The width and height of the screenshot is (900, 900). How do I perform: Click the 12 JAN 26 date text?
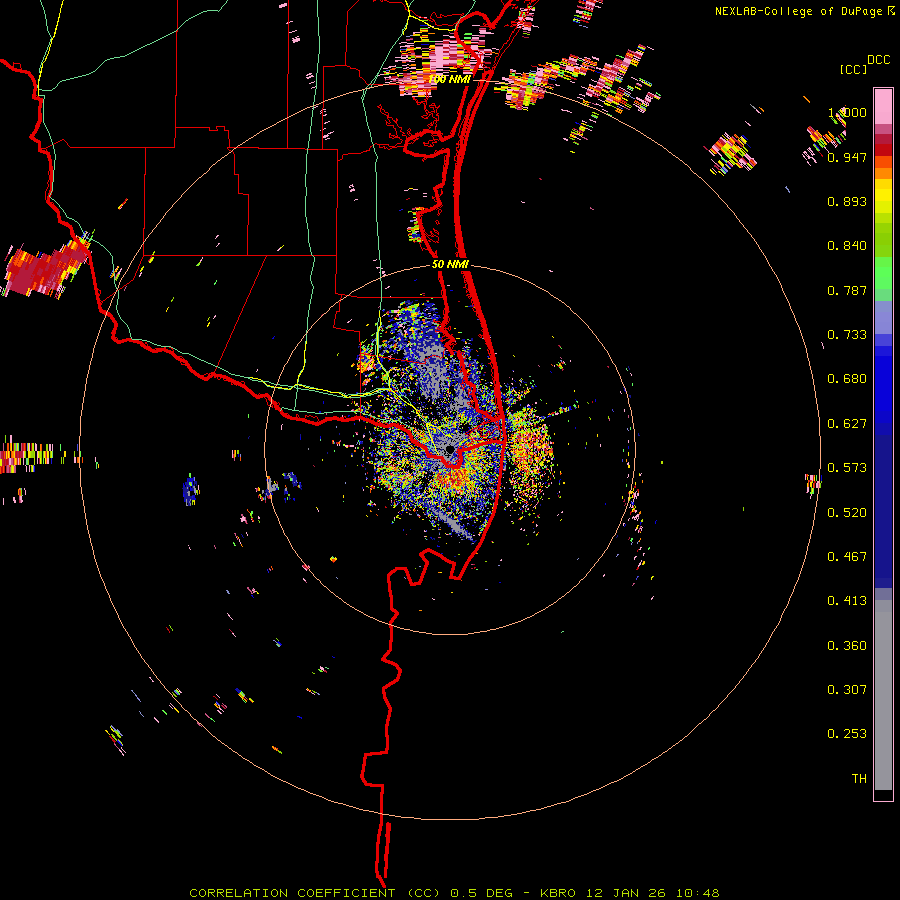[627, 893]
